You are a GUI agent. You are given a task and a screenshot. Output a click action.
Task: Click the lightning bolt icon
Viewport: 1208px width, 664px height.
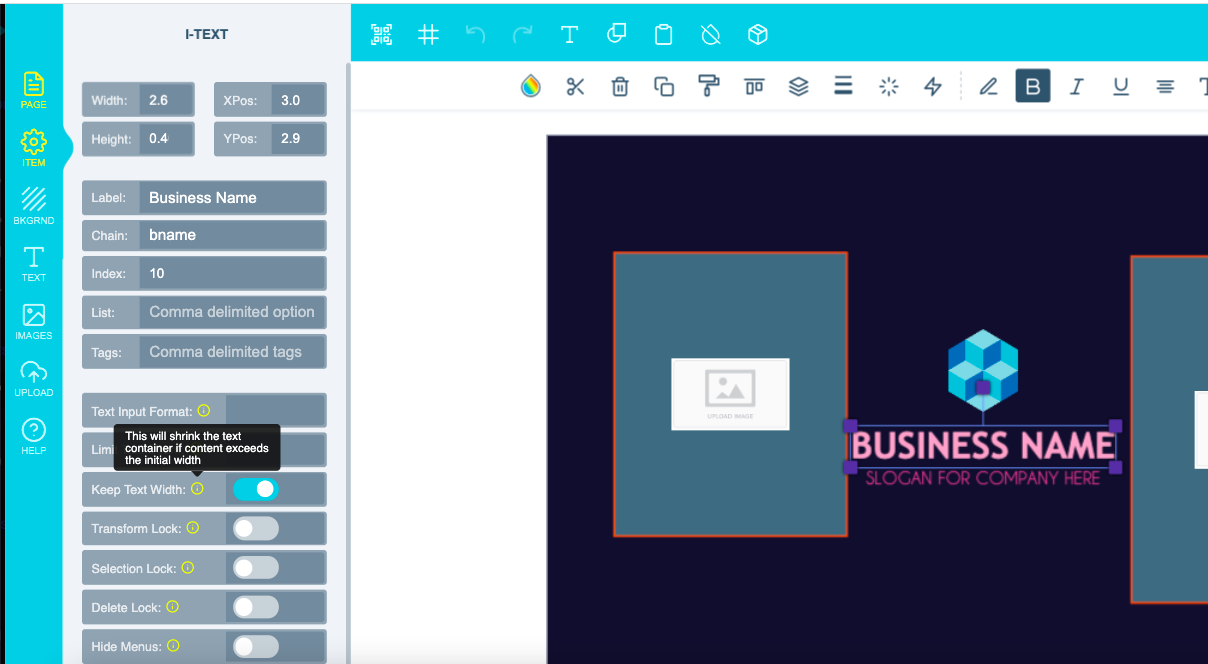(x=933, y=86)
